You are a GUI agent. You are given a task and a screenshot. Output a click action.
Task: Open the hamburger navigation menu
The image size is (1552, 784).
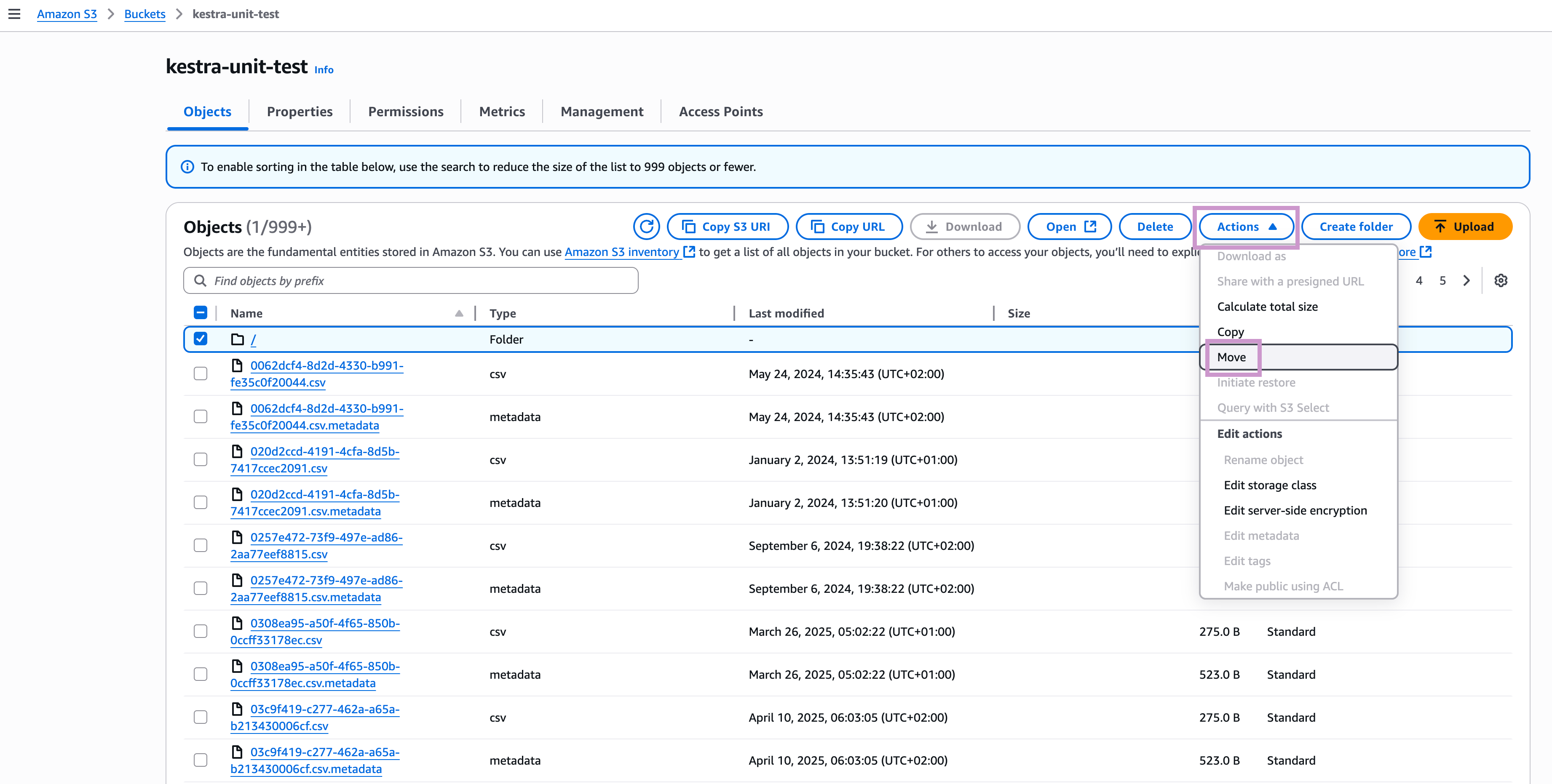14,14
